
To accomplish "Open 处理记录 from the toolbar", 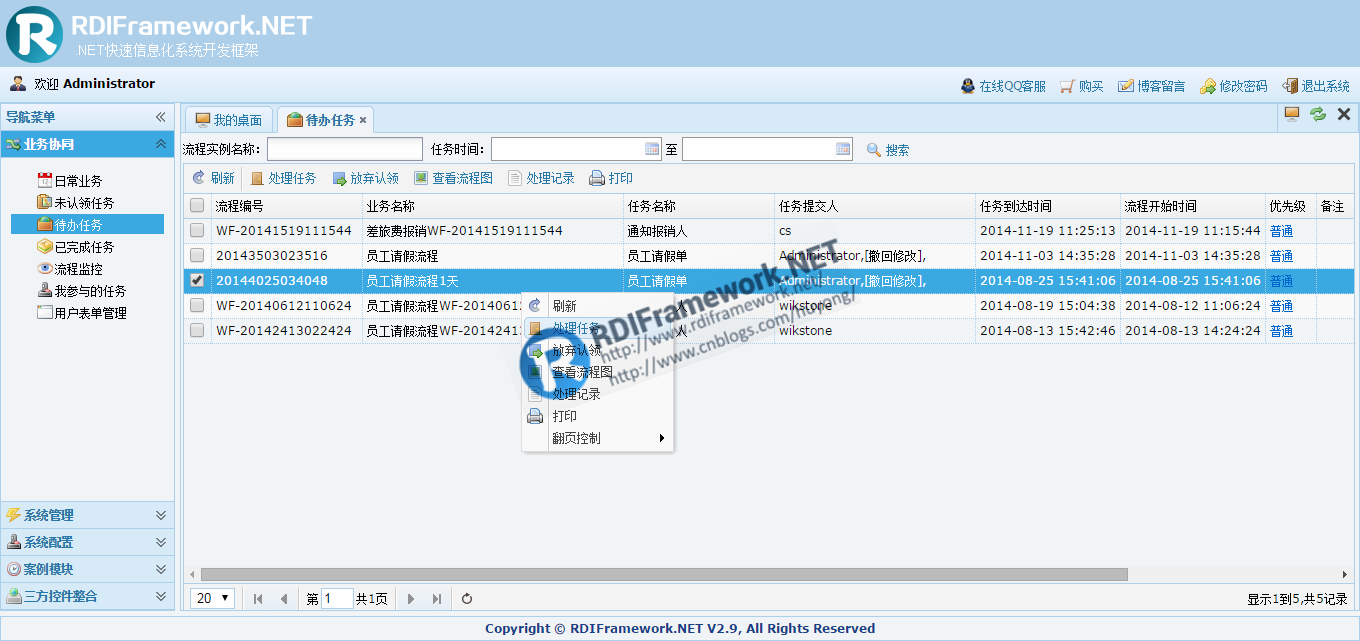I will [x=541, y=178].
